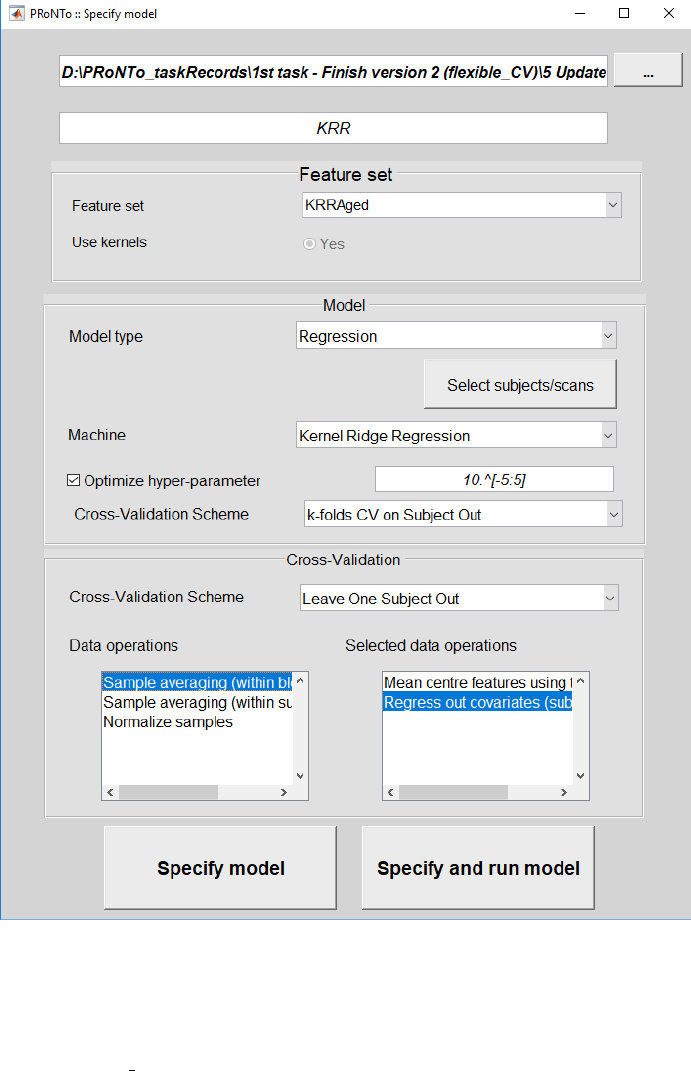Open the Leave One Subject Out dropdown
691x1071 pixels.
pos(459,598)
